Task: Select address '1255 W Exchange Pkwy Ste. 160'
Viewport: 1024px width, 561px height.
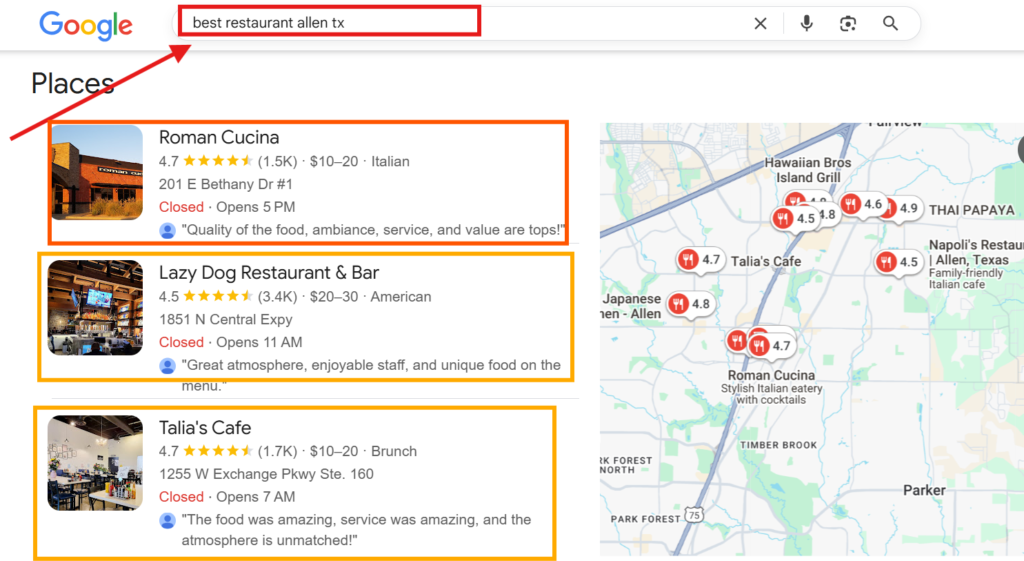Action: tap(266, 473)
